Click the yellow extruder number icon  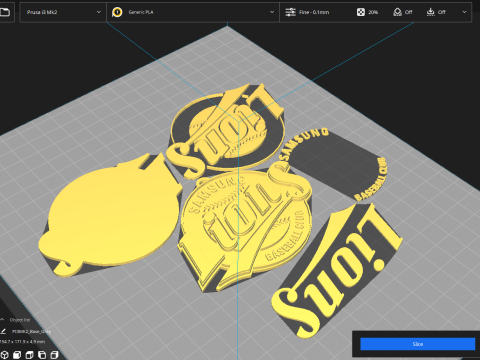tap(117, 12)
